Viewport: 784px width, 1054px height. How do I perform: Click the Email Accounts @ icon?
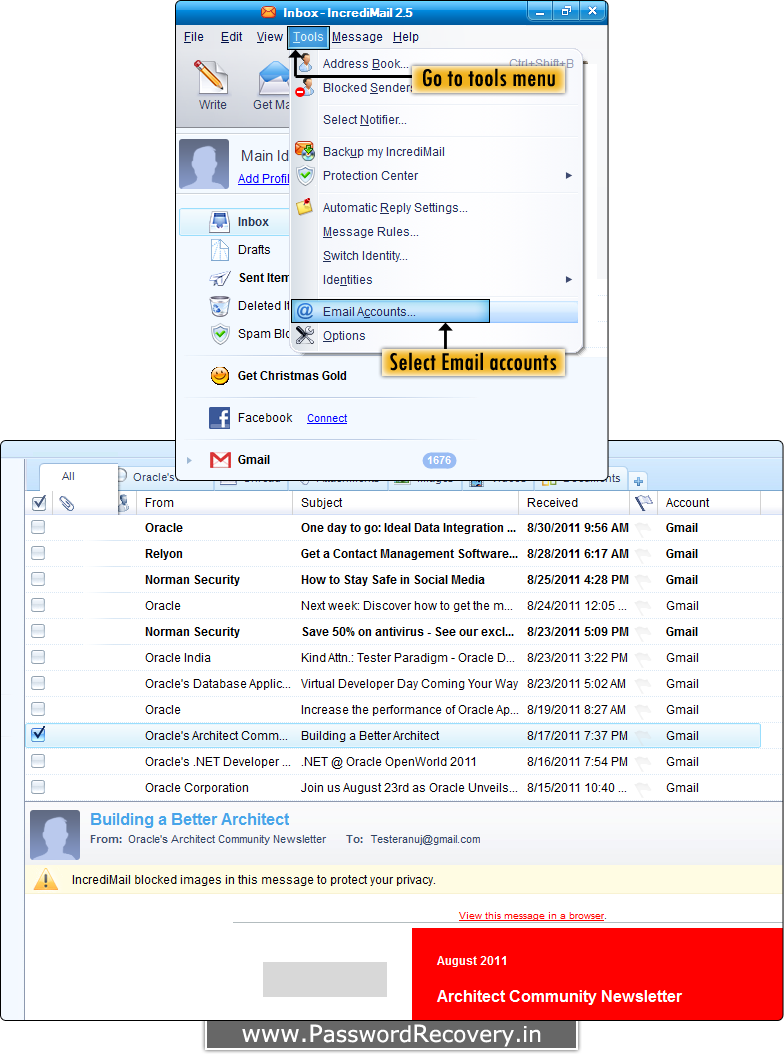tap(305, 311)
